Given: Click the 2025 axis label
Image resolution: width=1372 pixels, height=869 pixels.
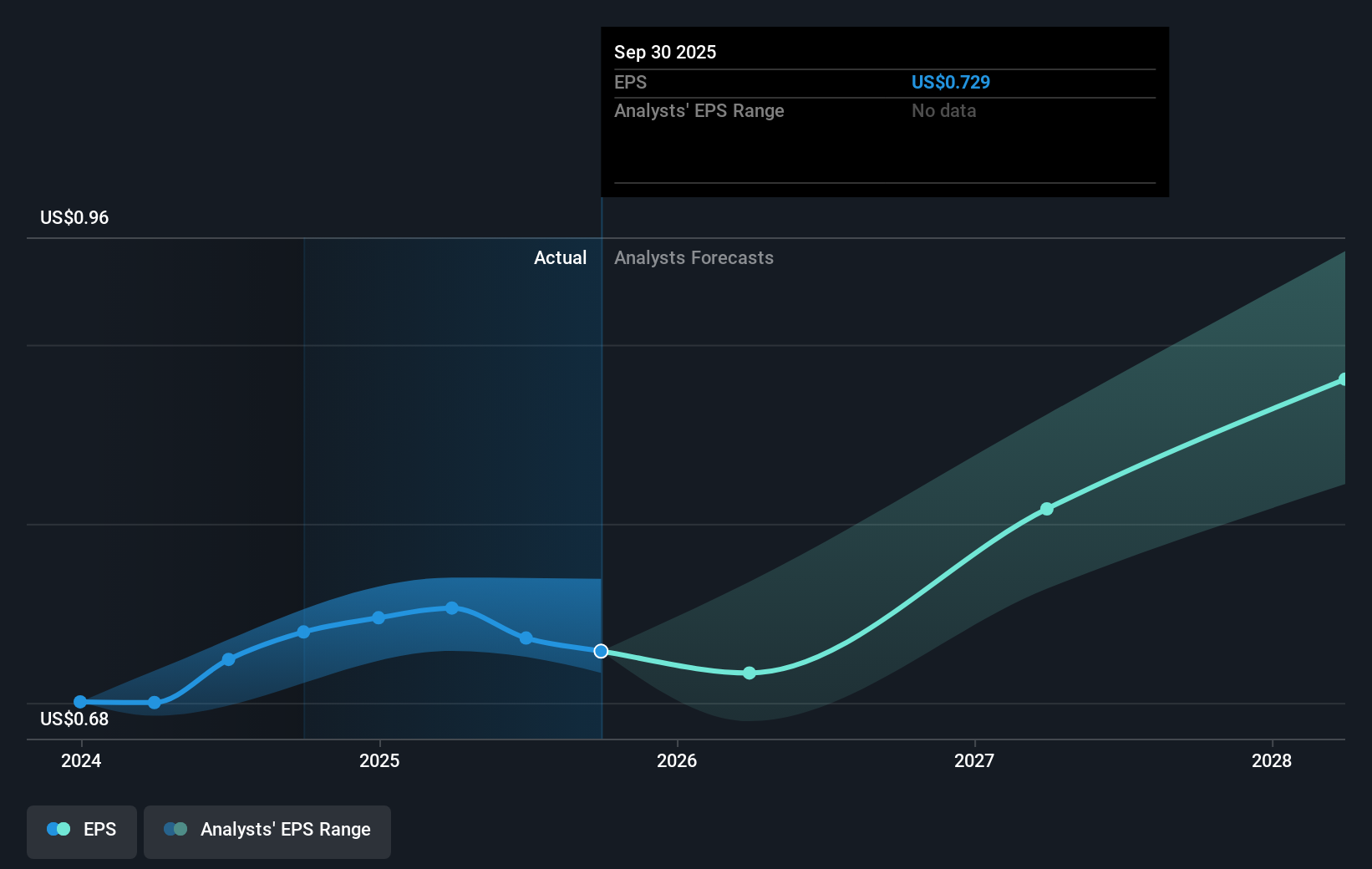Looking at the screenshot, I should coord(379,760).
